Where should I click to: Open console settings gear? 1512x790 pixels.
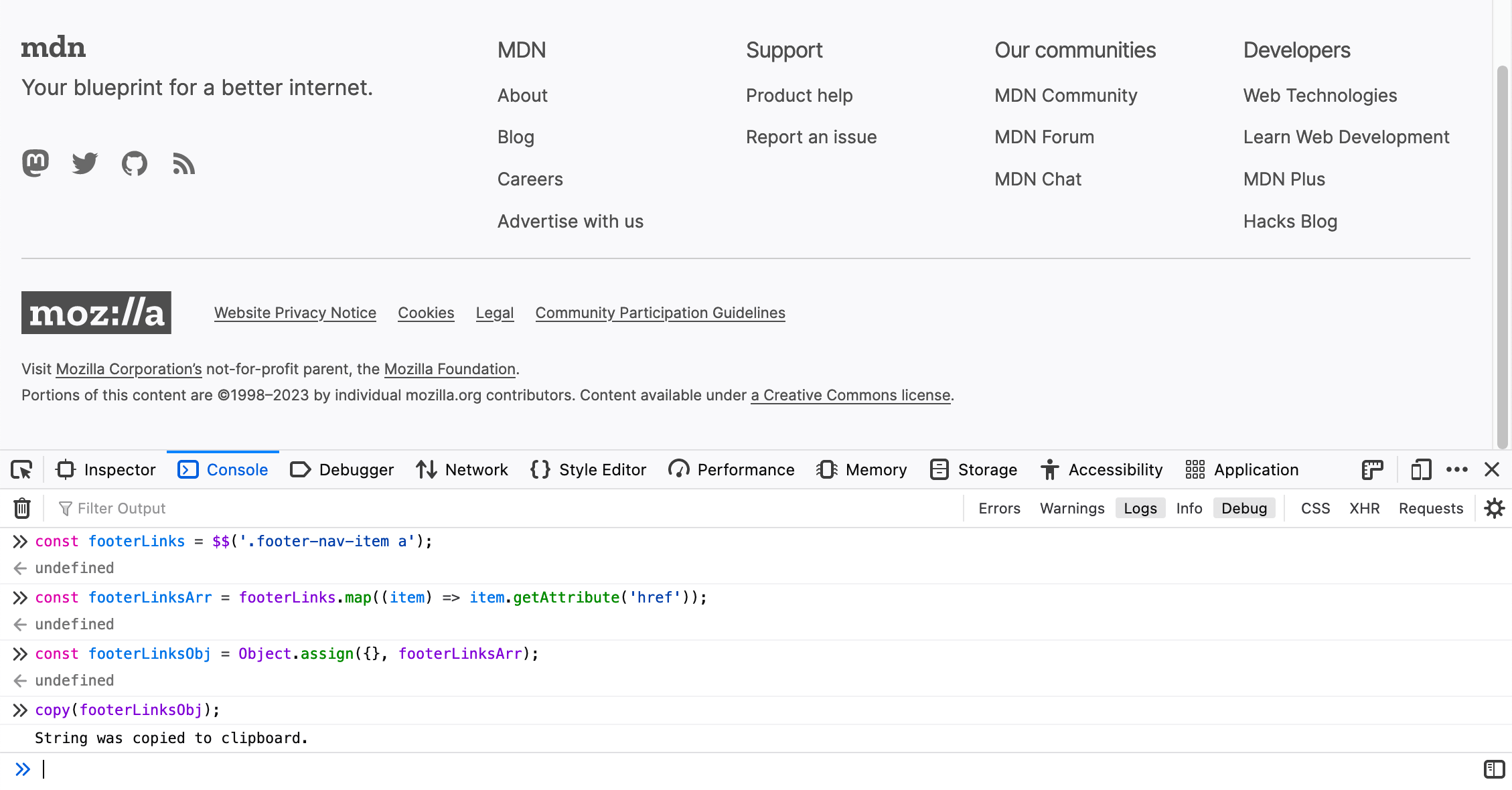[1495, 508]
